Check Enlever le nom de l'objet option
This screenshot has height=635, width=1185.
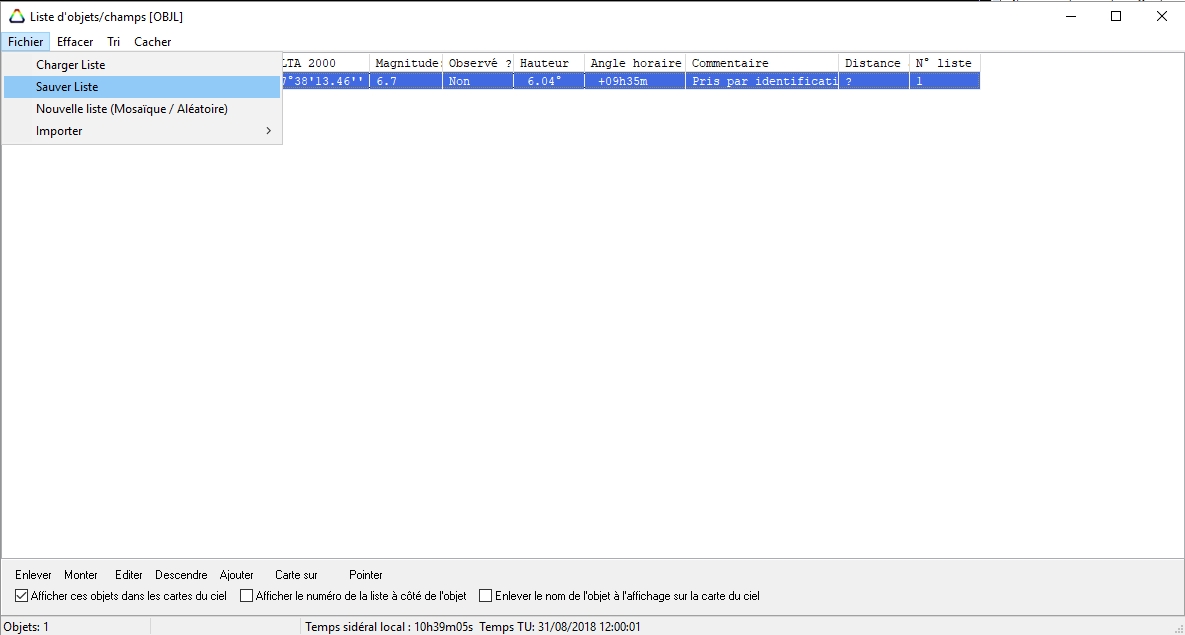486,596
